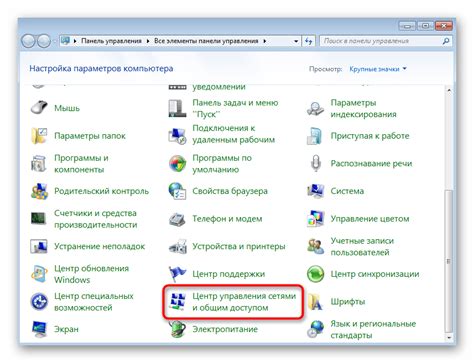
Task: Open Электропитание link text
Action: tap(225, 329)
